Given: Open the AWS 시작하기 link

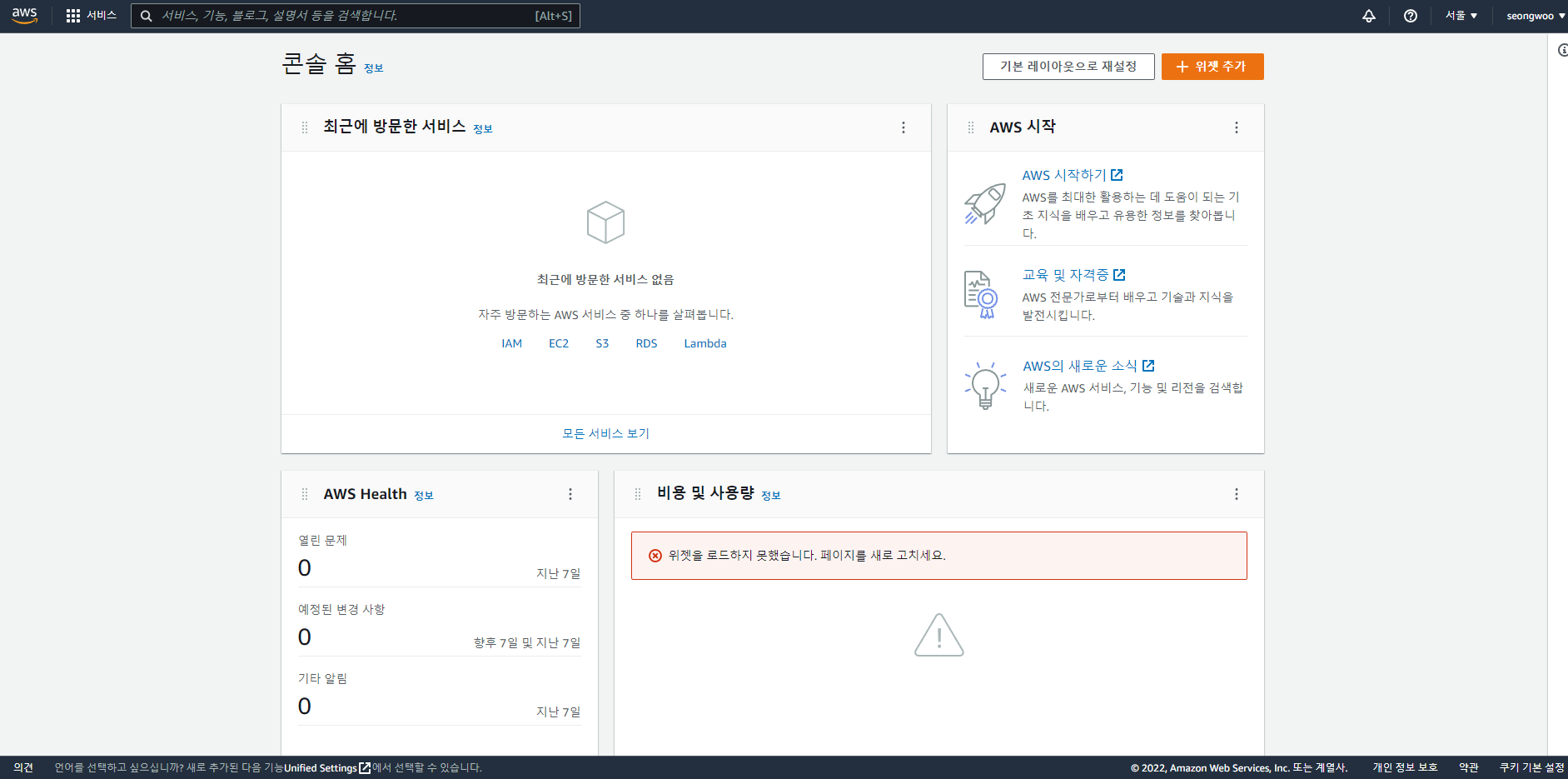Looking at the screenshot, I should (x=1073, y=175).
